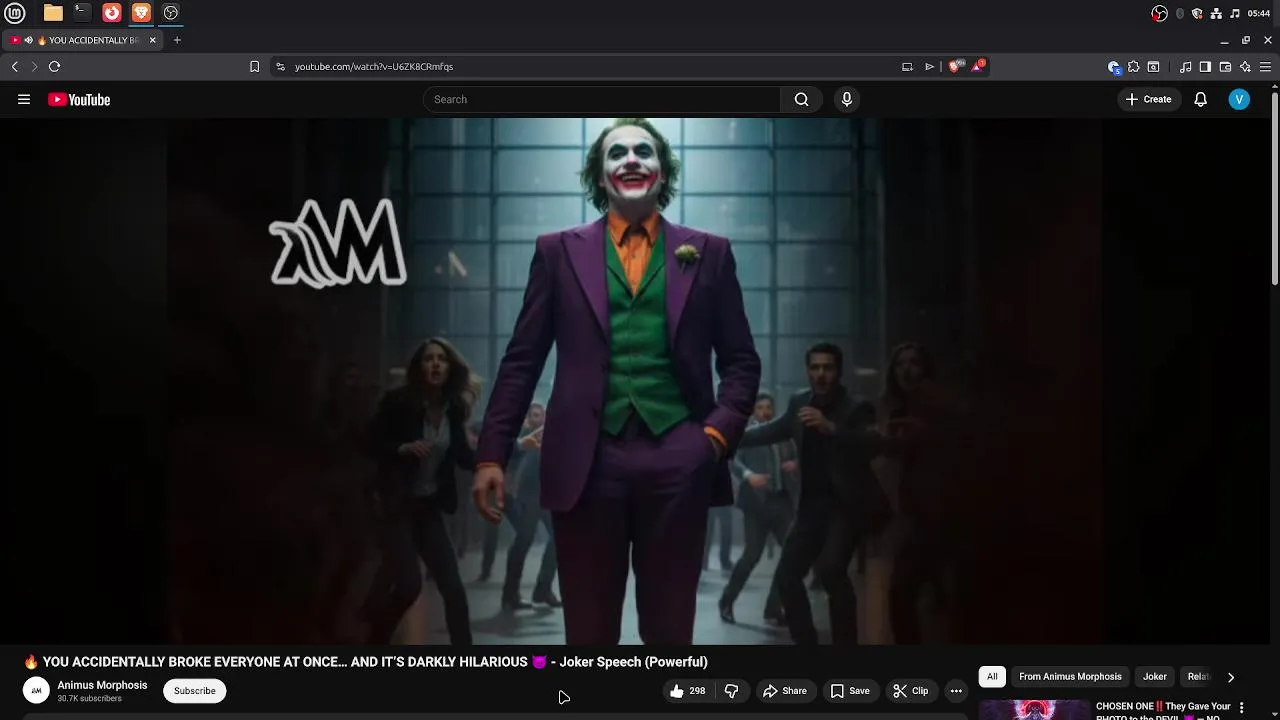This screenshot has width=1280, height=720.
Task: Bookmark this page
Action: [x=254, y=66]
